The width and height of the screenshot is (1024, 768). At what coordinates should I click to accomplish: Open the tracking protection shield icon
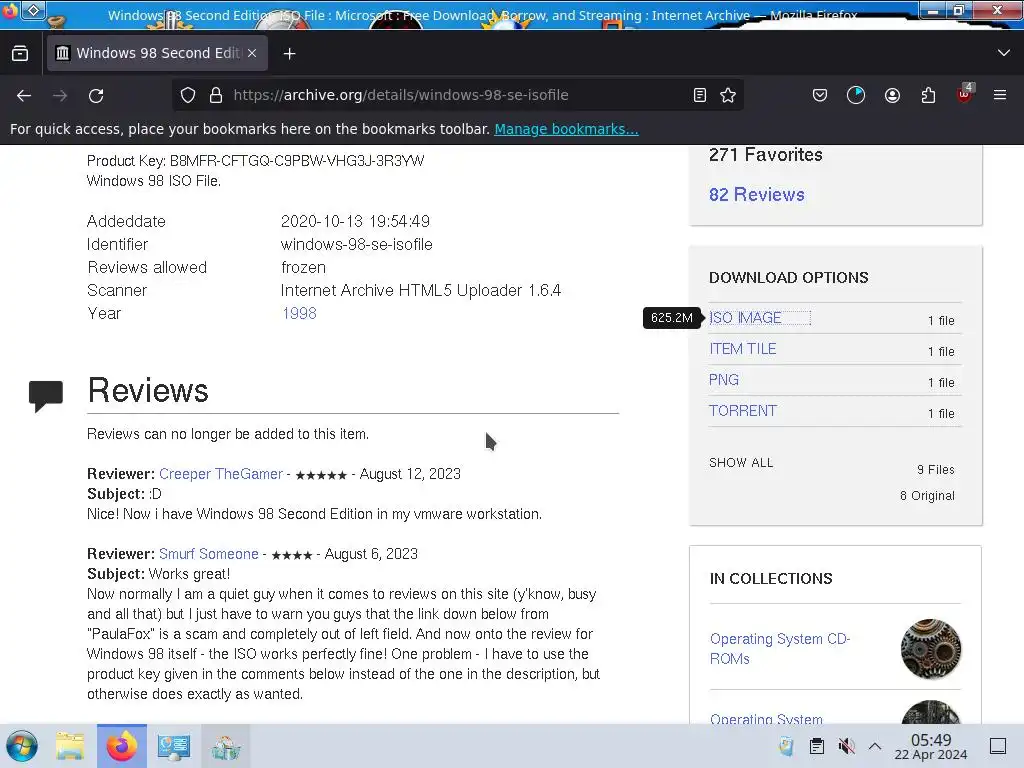tap(188, 95)
